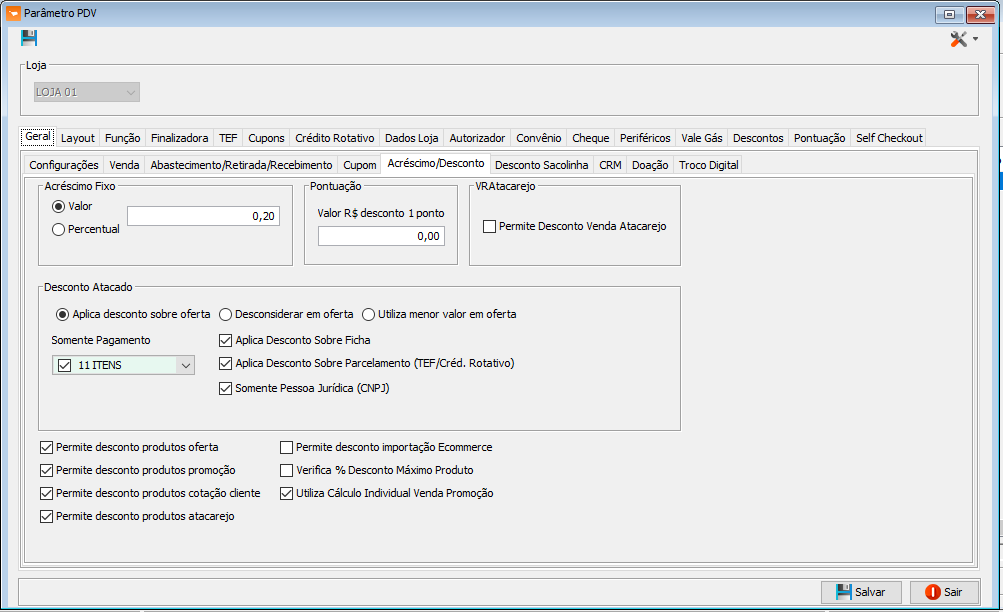This screenshot has height=612, width=1003.
Task: Click the orange app icon in title bar
Action: tap(14, 13)
